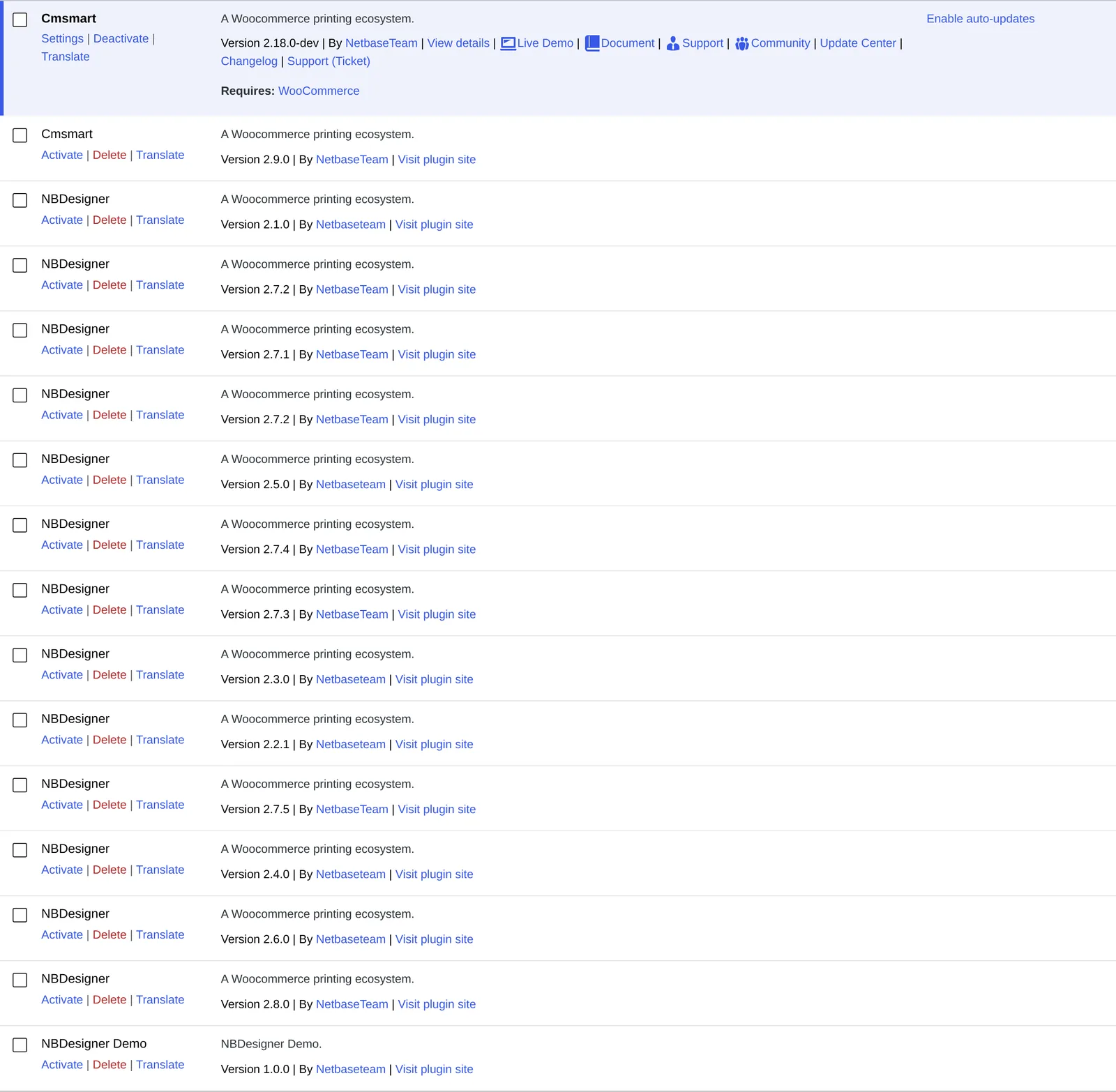Open NetbaseTeam author link for Cmsmart 2.18.0-dev
Viewport: 1116px width, 1092px height.
tap(381, 43)
